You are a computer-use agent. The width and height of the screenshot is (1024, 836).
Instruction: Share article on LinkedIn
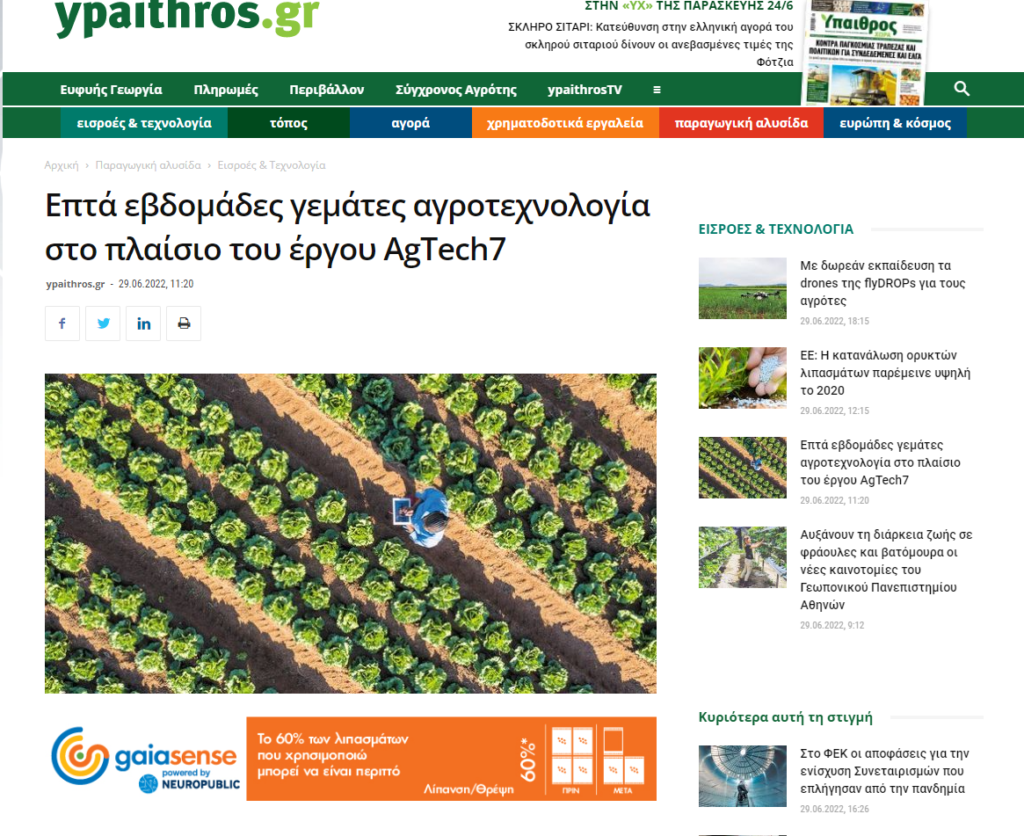144,323
